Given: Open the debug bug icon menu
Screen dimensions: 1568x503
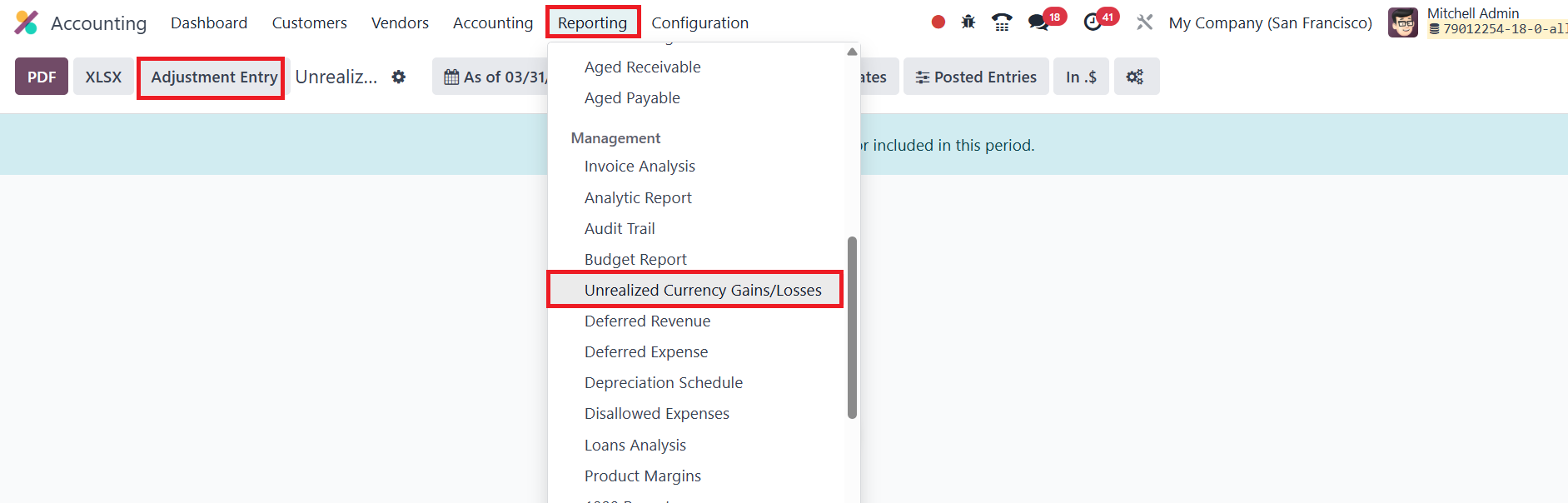Looking at the screenshot, I should pos(968,22).
